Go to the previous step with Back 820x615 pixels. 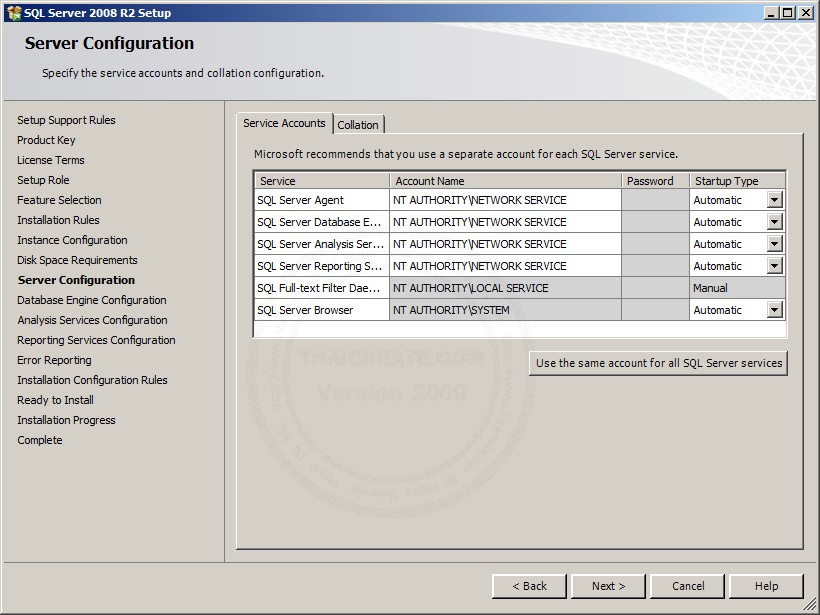(529, 586)
